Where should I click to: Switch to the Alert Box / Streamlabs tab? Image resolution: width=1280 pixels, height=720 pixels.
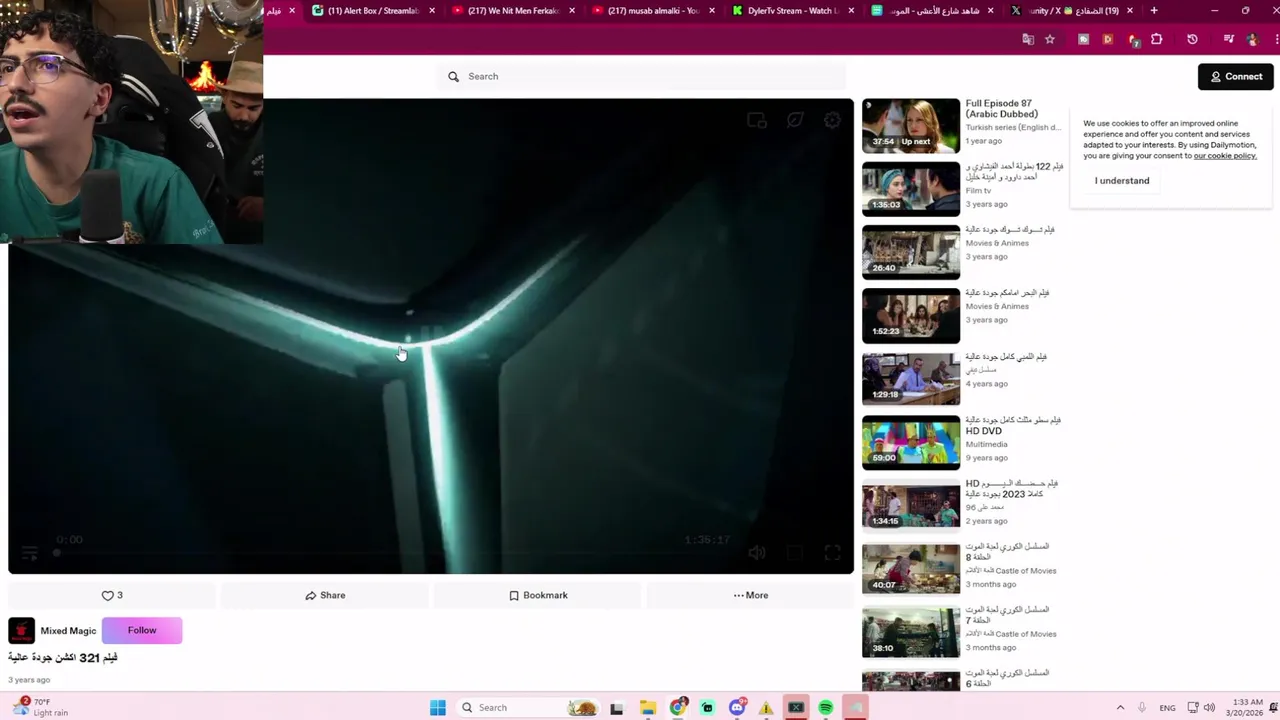(x=373, y=11)
